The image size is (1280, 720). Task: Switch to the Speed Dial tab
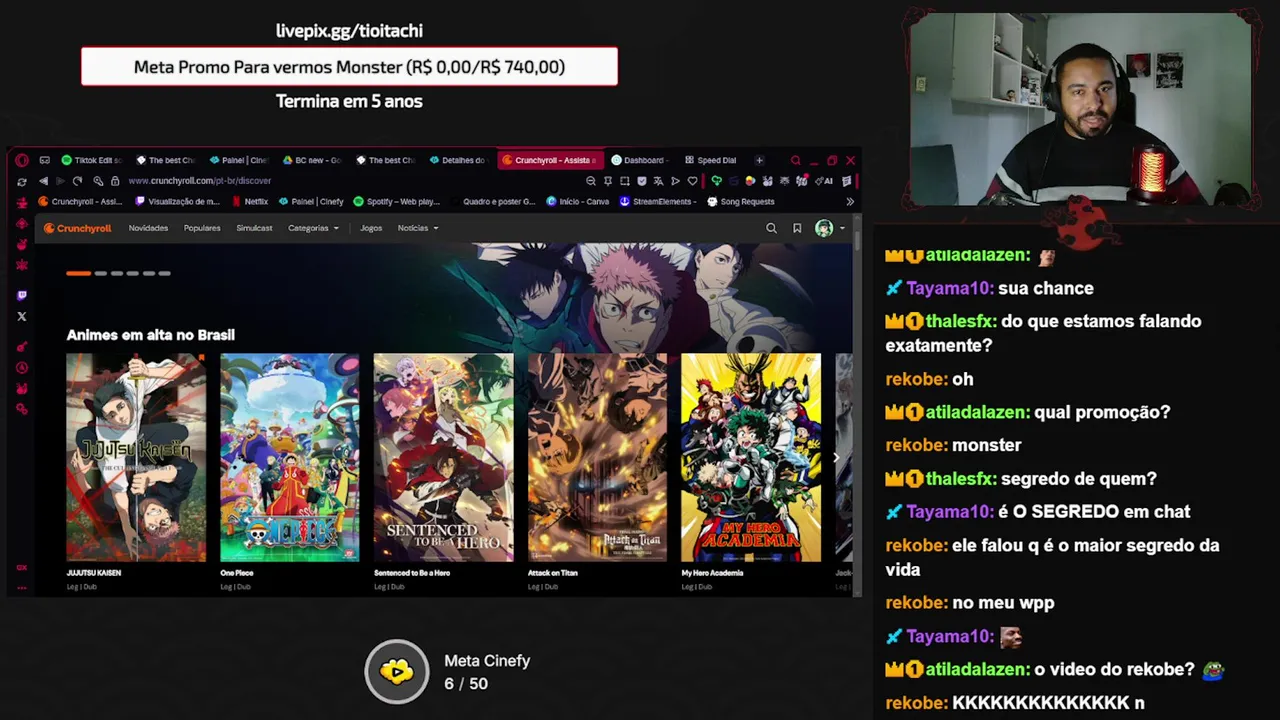(x=712, y=160)
